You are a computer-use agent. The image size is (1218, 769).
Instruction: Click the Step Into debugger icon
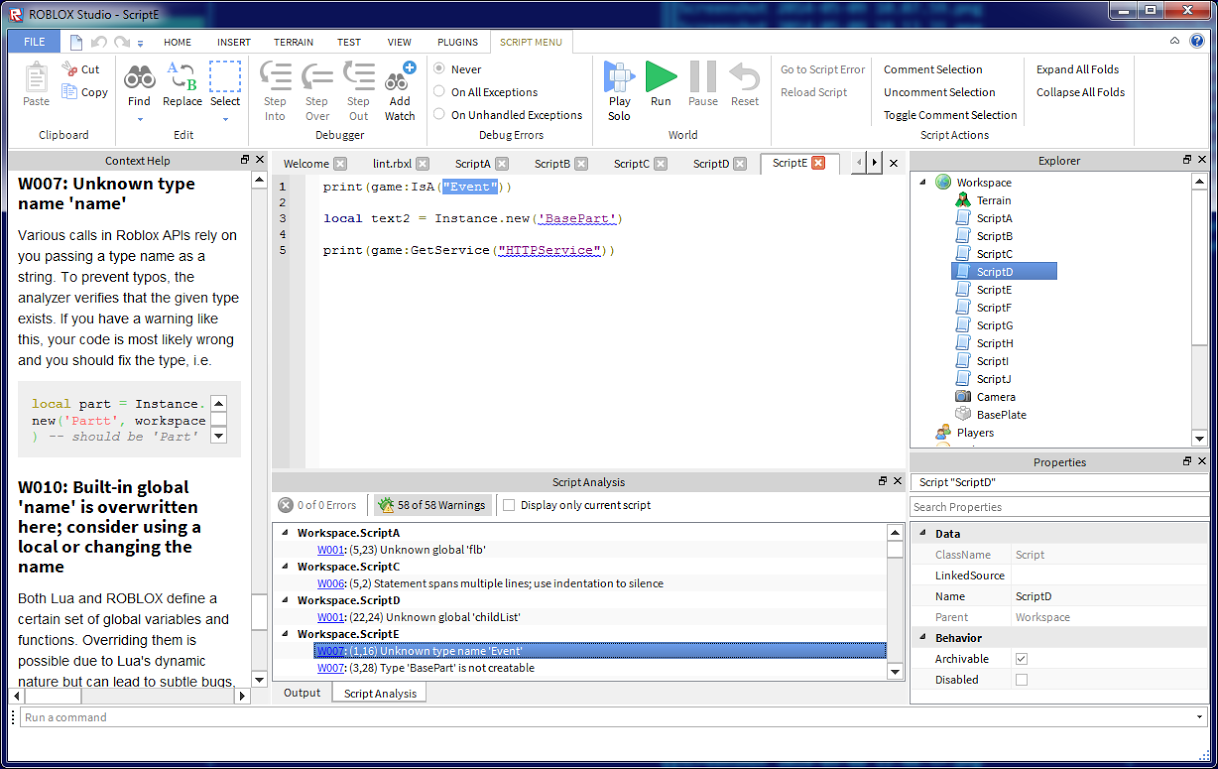[275, 77]
